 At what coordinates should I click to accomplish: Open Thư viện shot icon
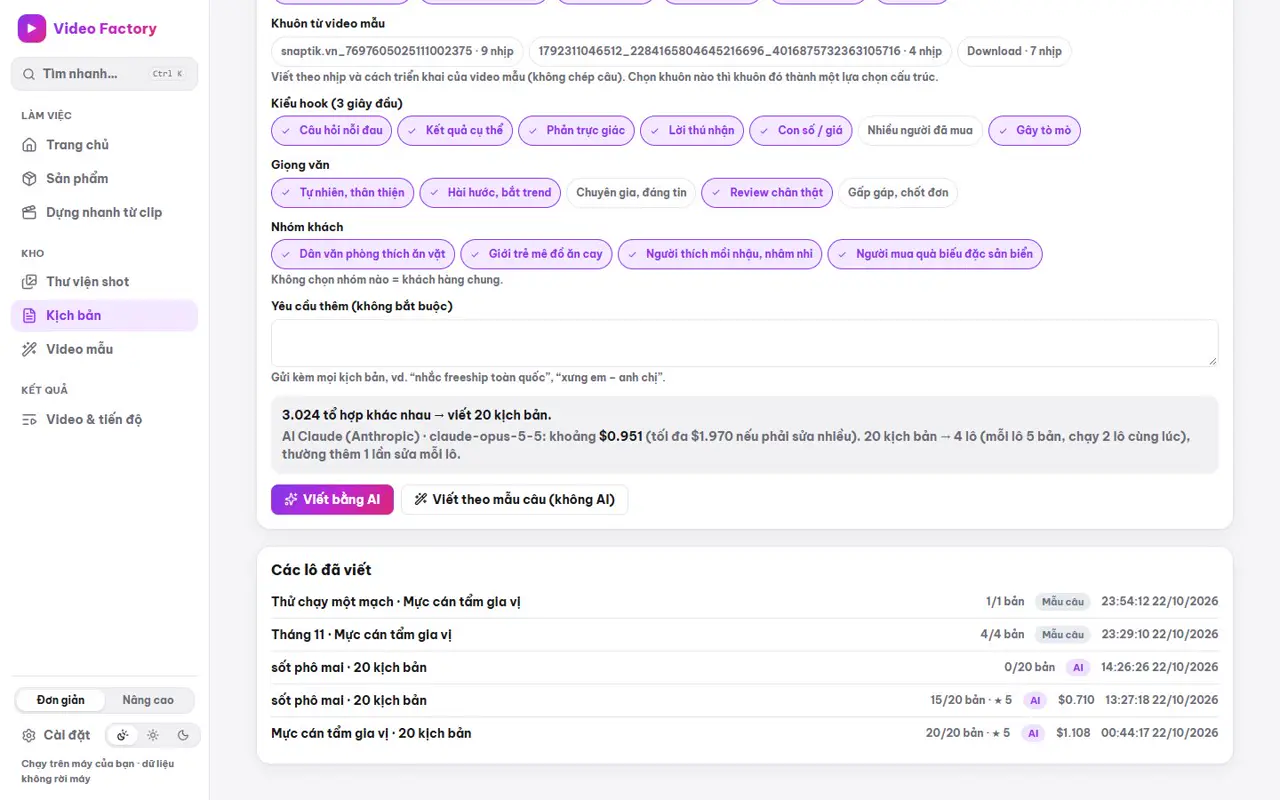(29, 282)
